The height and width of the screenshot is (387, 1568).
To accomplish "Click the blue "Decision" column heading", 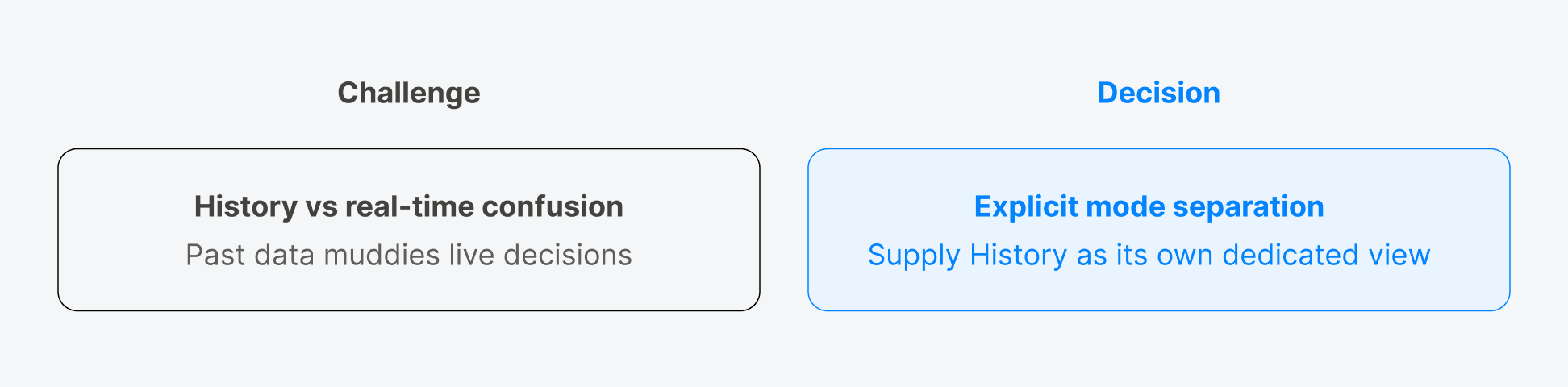I will [1158, 93].
